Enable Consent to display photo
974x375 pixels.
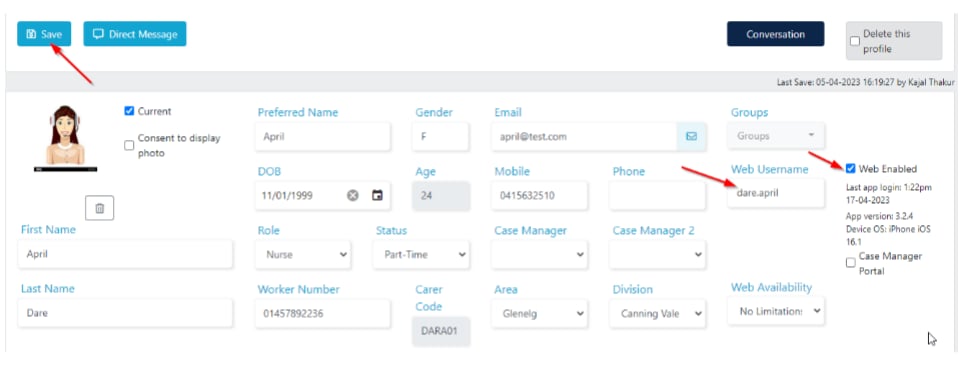129,145
